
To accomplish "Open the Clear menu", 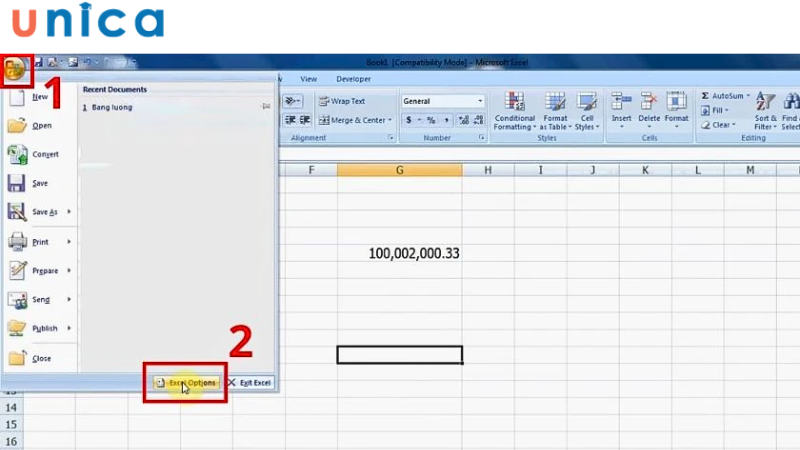I will [718, 125].
